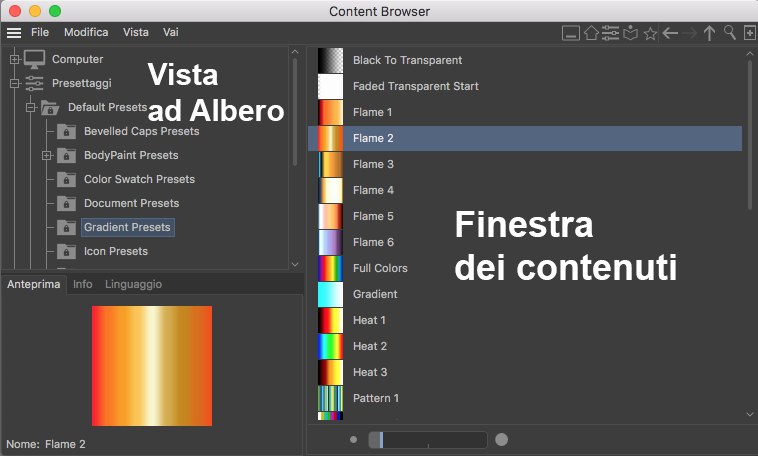Click the Full Colors gradient swatch

(x=330, y=268)
